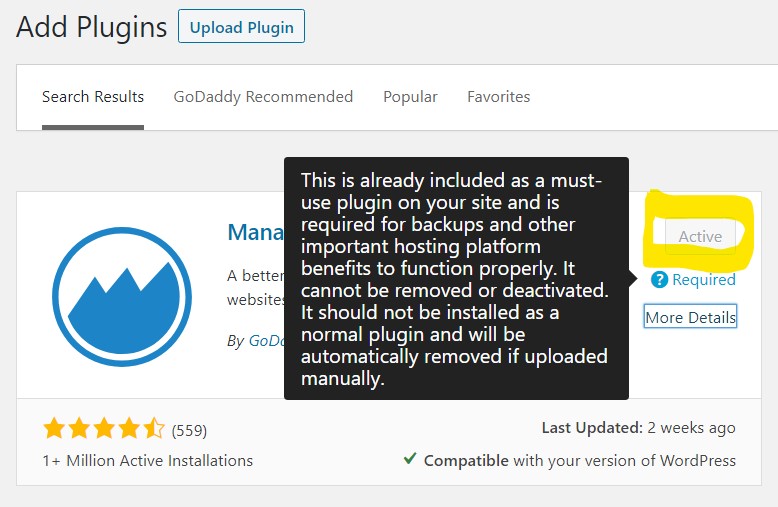Click the Compatible with your version text
The image size is (778, 507).
click(580, 461)
